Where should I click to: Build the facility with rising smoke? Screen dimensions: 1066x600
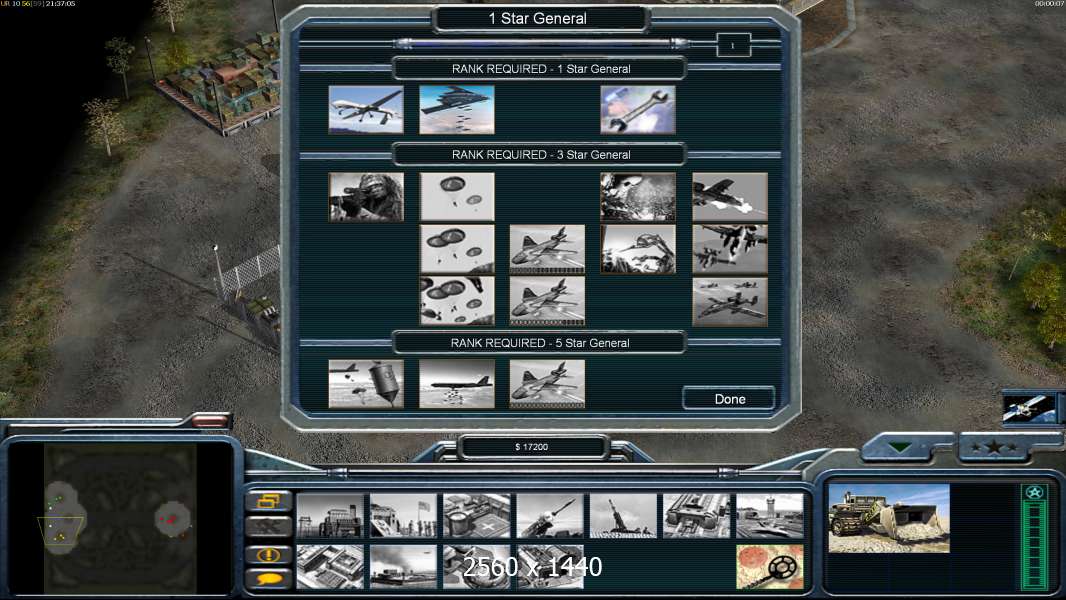403,567
